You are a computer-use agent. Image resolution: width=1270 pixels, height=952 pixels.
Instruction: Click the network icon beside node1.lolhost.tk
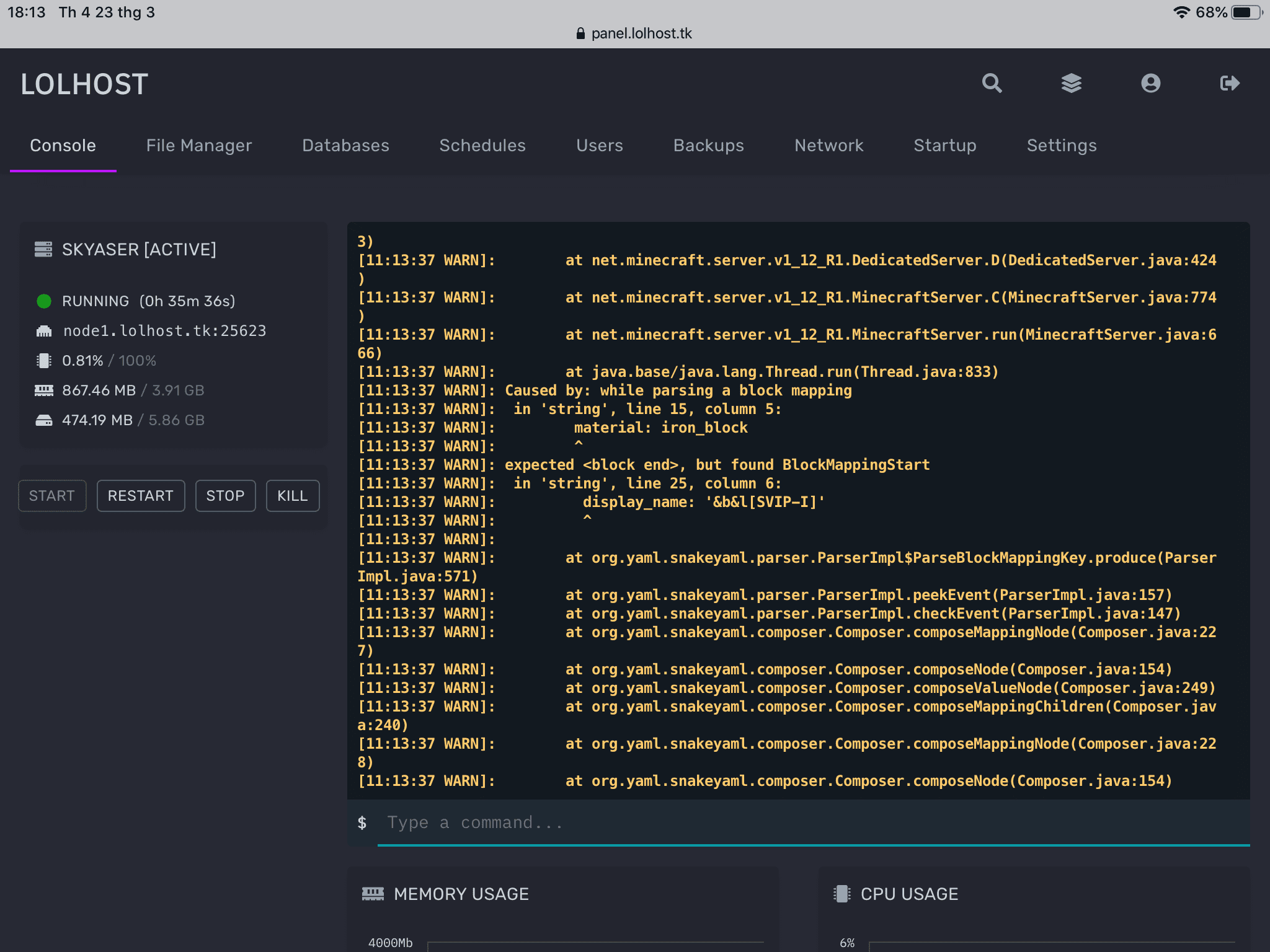point(43,331)
